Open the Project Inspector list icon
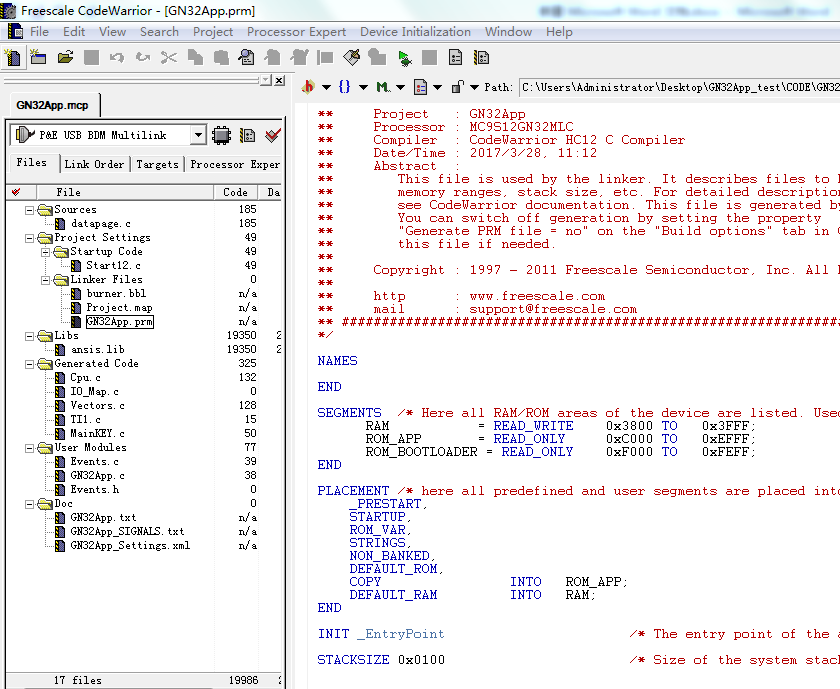840x689 pixels. [x=455, y=57]
